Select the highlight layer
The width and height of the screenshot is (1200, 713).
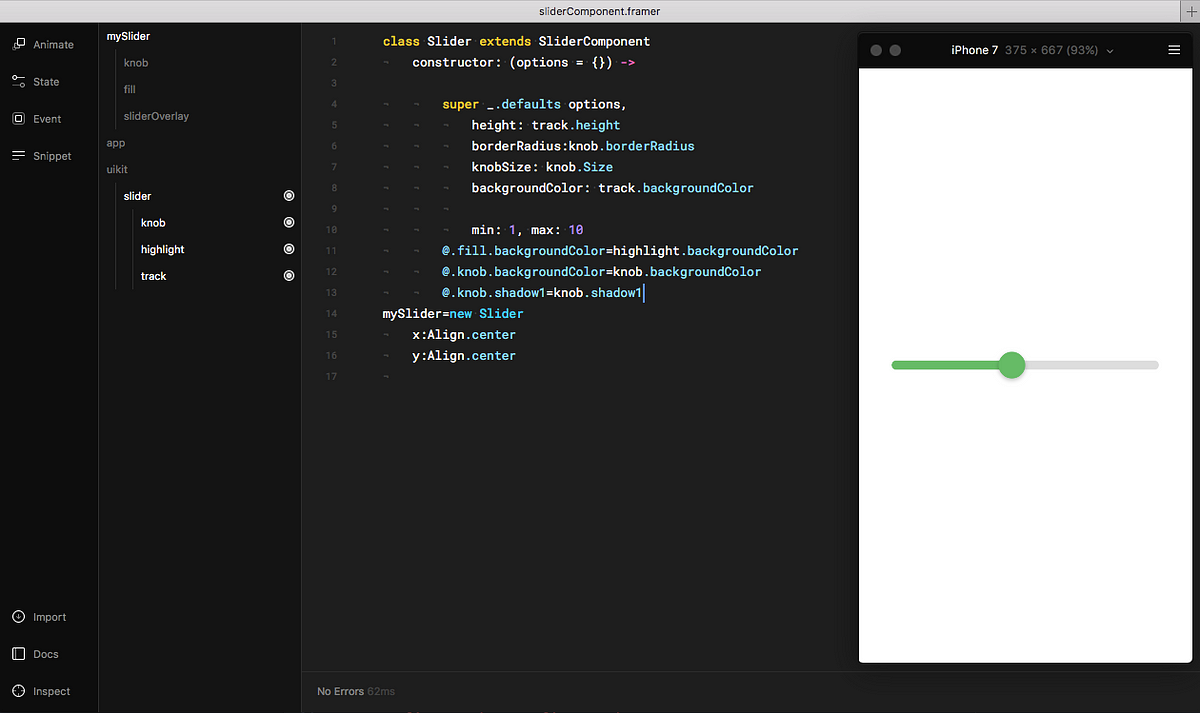tap(162, 249)
